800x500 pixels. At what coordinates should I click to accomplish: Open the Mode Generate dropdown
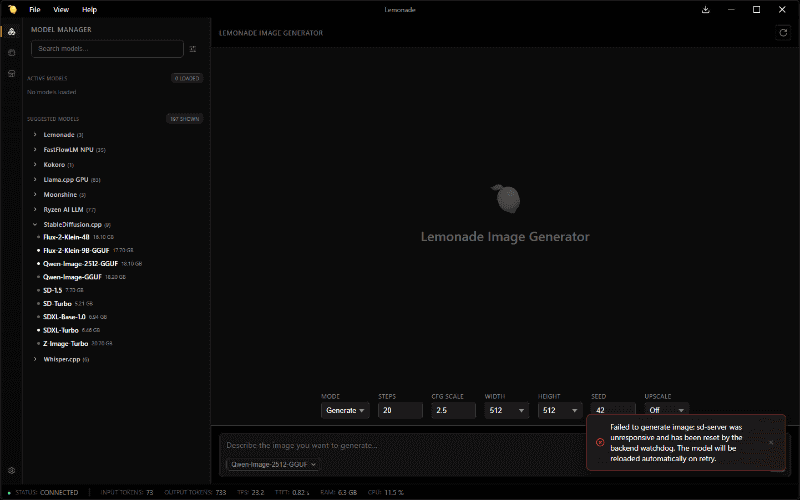coord(345,410)
